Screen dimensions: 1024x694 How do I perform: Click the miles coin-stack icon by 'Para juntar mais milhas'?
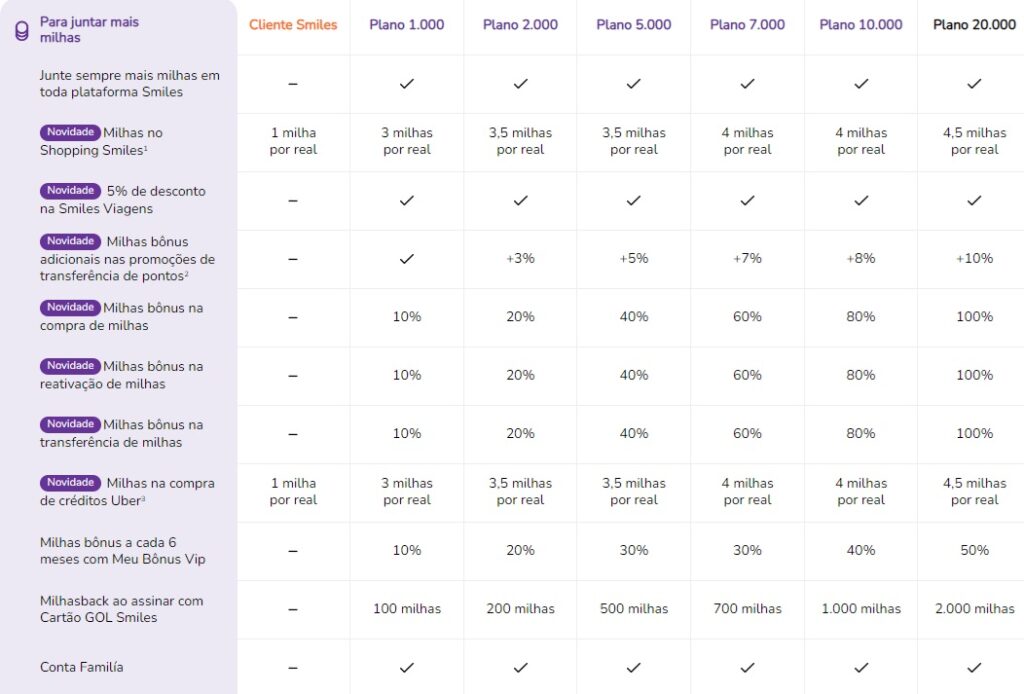tap(22, 31)
